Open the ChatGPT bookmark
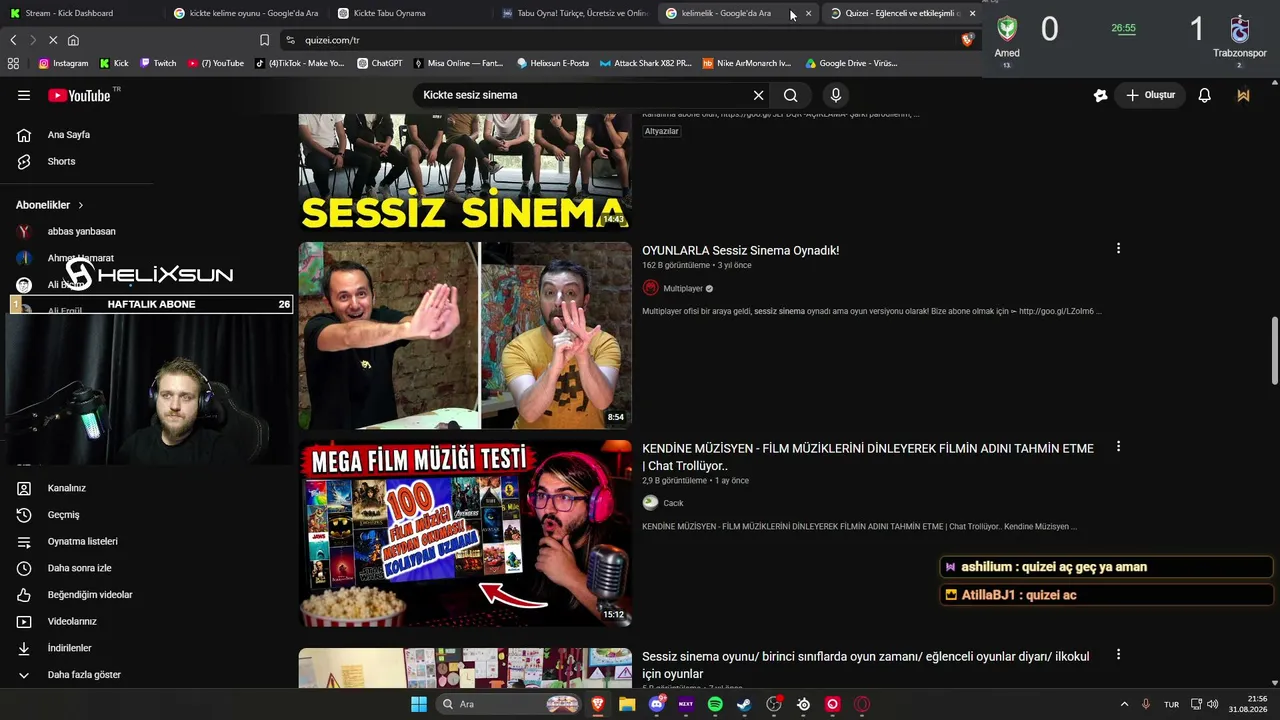This screenshot has width=1280, height=720. (380, 63)
